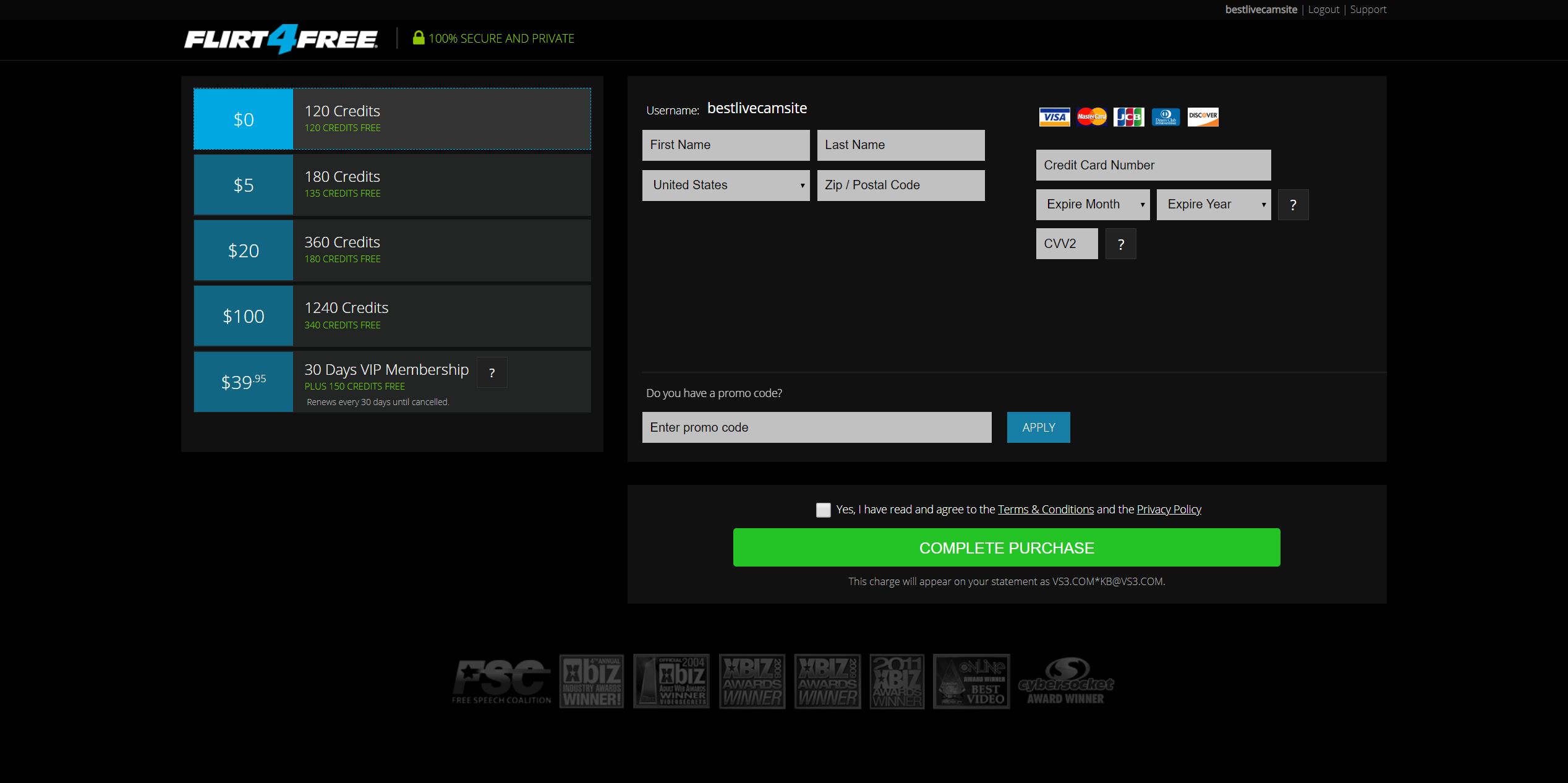
Task: Click the Complete Purchase button
Action: point(1007,547)
